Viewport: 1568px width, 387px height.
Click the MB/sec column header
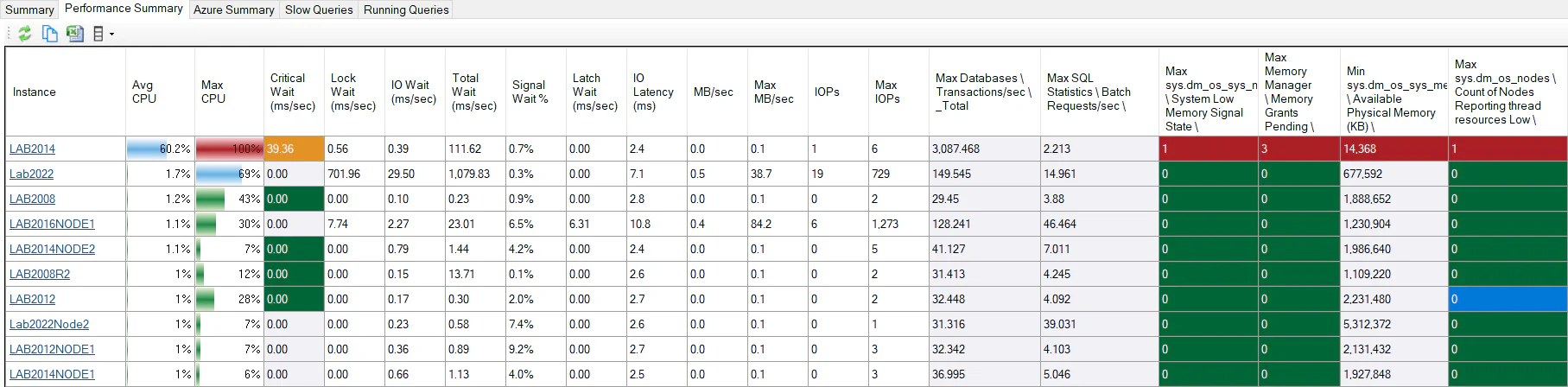pyautogui.click(x=717, y=92)
